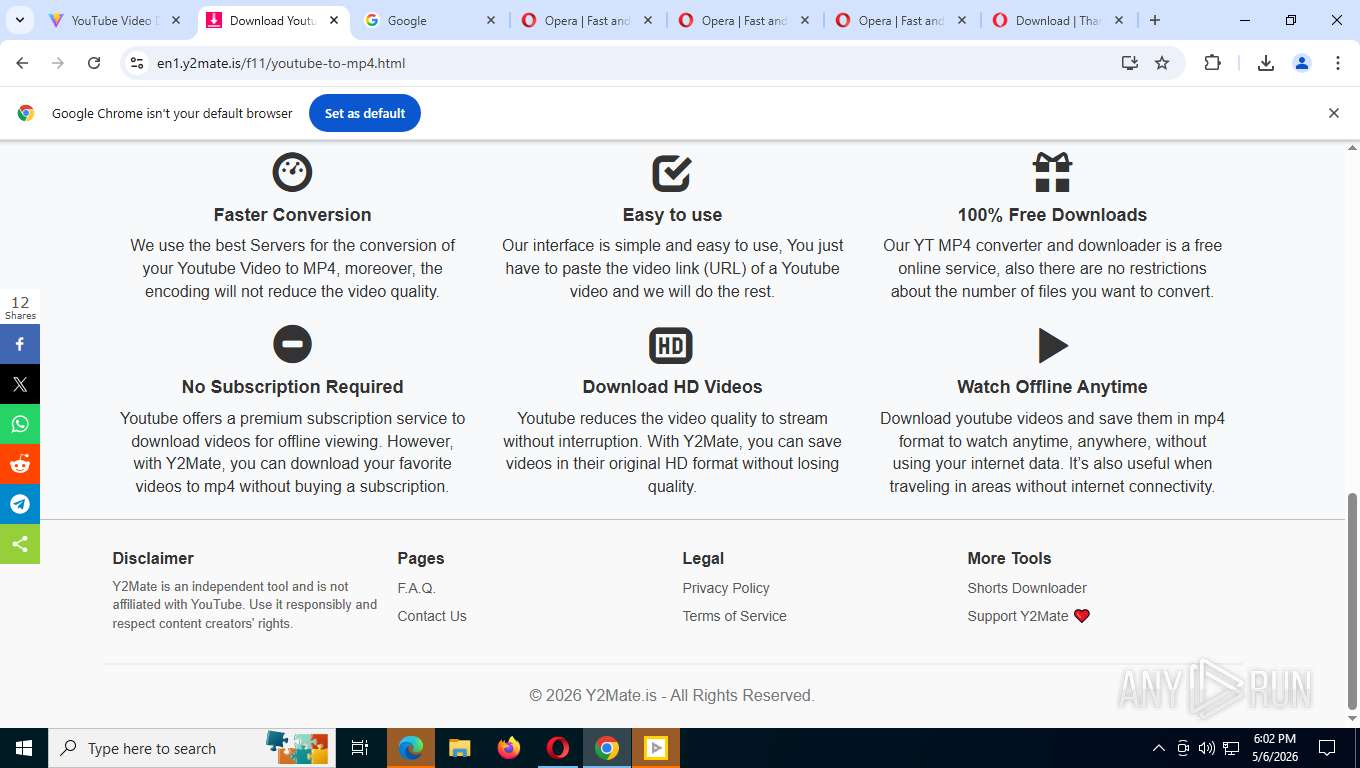Click the Easy to use checkmark icon
1360x768 pixels.
(672, 172)
